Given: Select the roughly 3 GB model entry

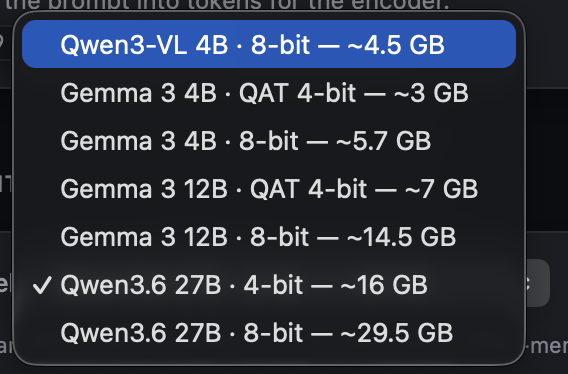Looking at the screenshot, I should pyautogui.click(x=269, y=92).
